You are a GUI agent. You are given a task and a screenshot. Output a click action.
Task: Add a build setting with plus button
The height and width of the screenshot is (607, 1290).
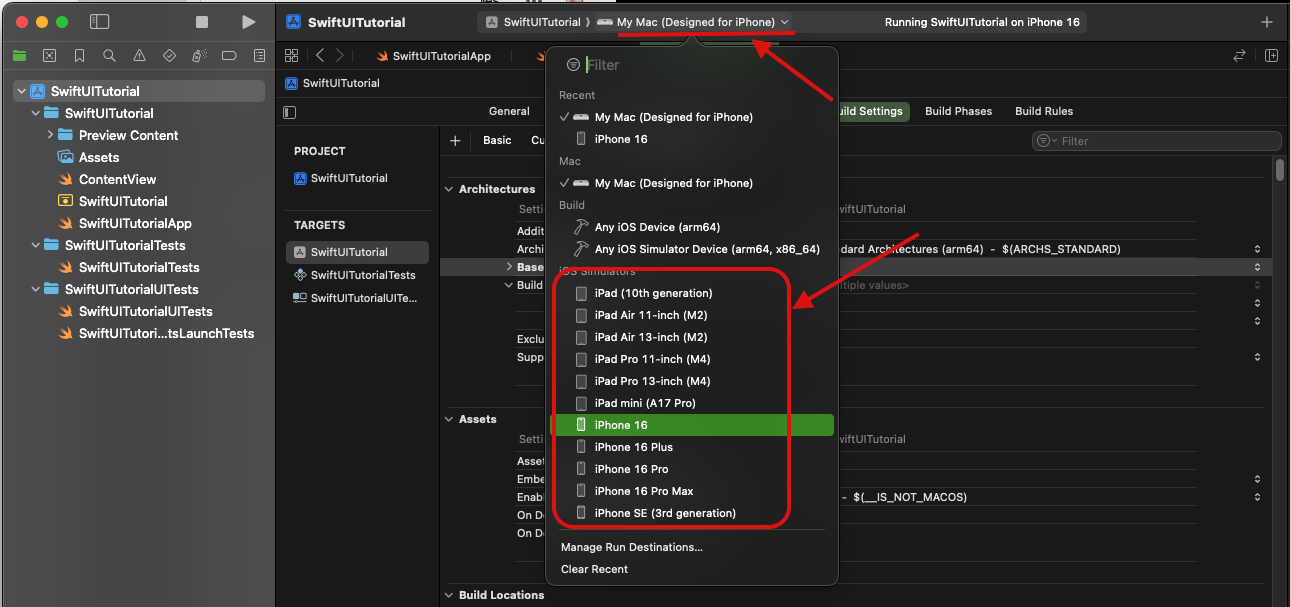pos(455,141)
